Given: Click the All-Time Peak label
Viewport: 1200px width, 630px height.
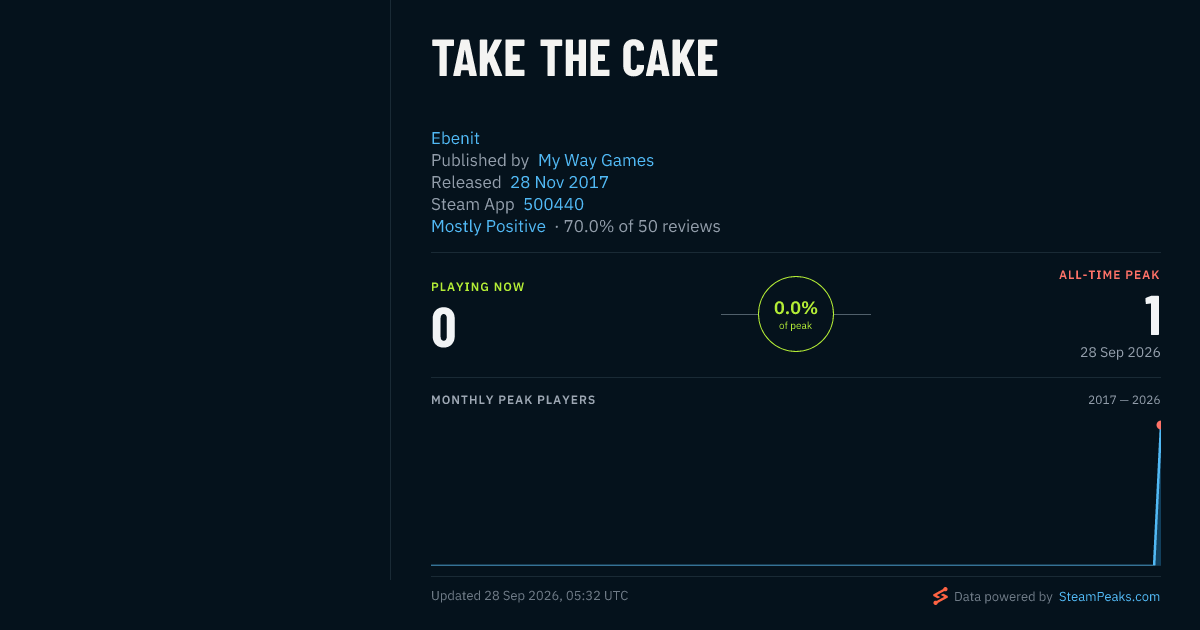Looking at the screenshot, I should 1110,275.
